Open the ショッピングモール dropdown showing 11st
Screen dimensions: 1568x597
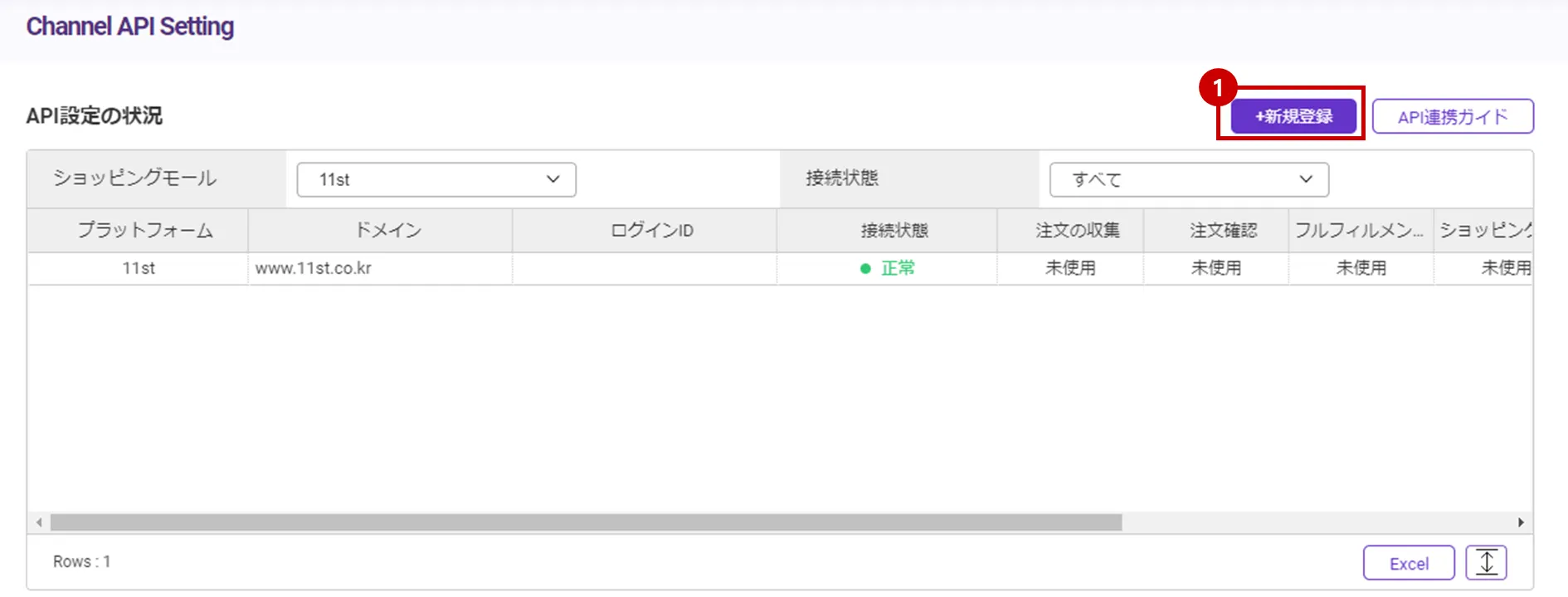click(436, 179)
